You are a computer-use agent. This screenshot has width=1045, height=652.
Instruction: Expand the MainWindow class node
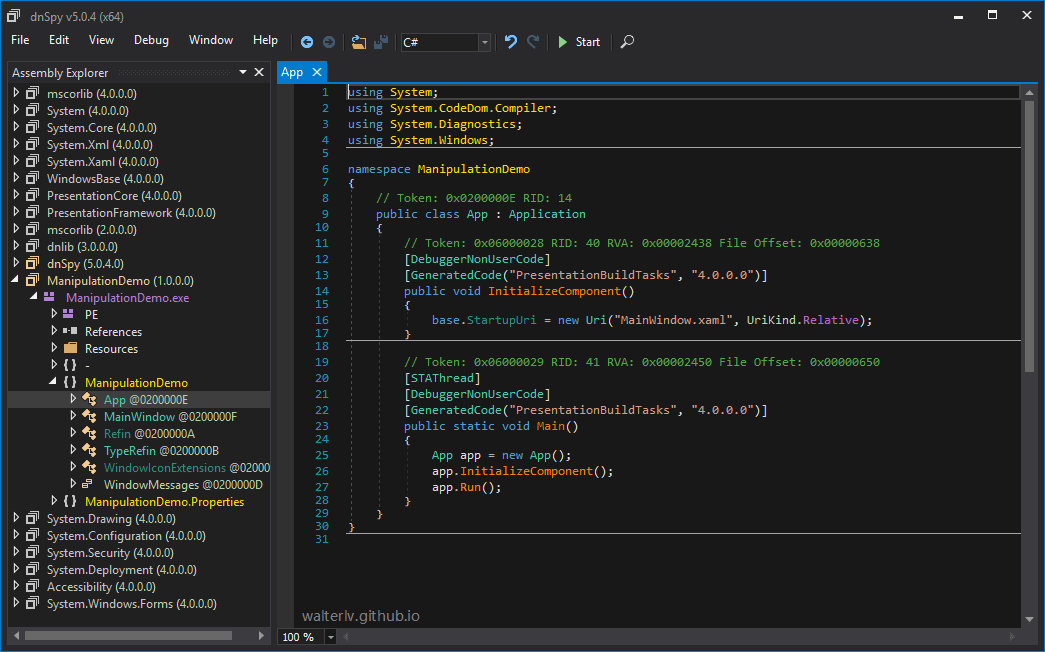point(73,416)
